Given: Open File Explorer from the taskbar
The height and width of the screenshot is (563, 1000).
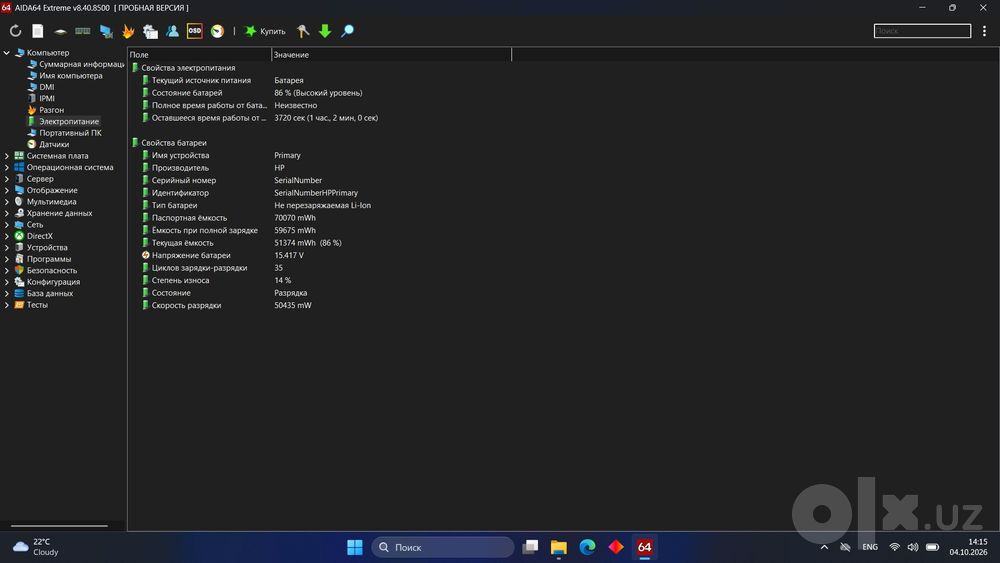Looking at the screenshot, I should [559, 547].
